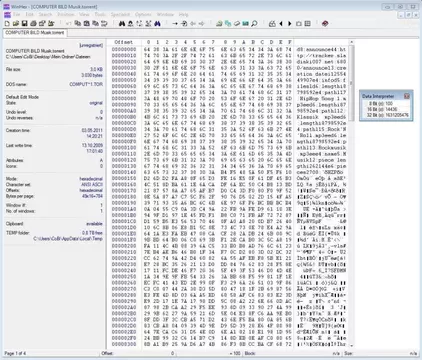The image size is (422, 360).
Task: Open the File menu
Action: (x=16, y=14)
